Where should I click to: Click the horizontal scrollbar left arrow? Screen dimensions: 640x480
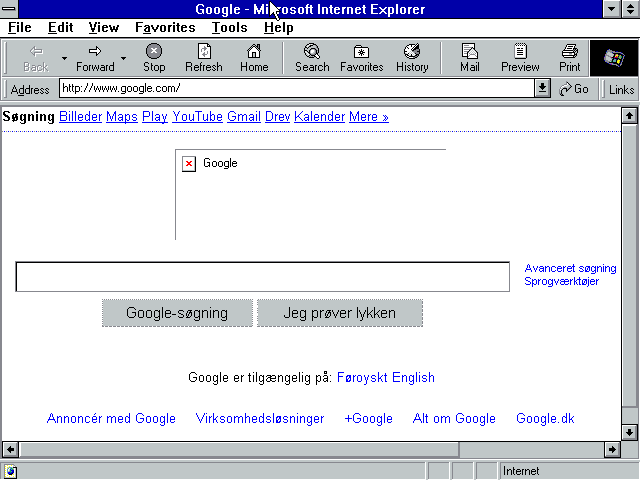tap(10, 449)
